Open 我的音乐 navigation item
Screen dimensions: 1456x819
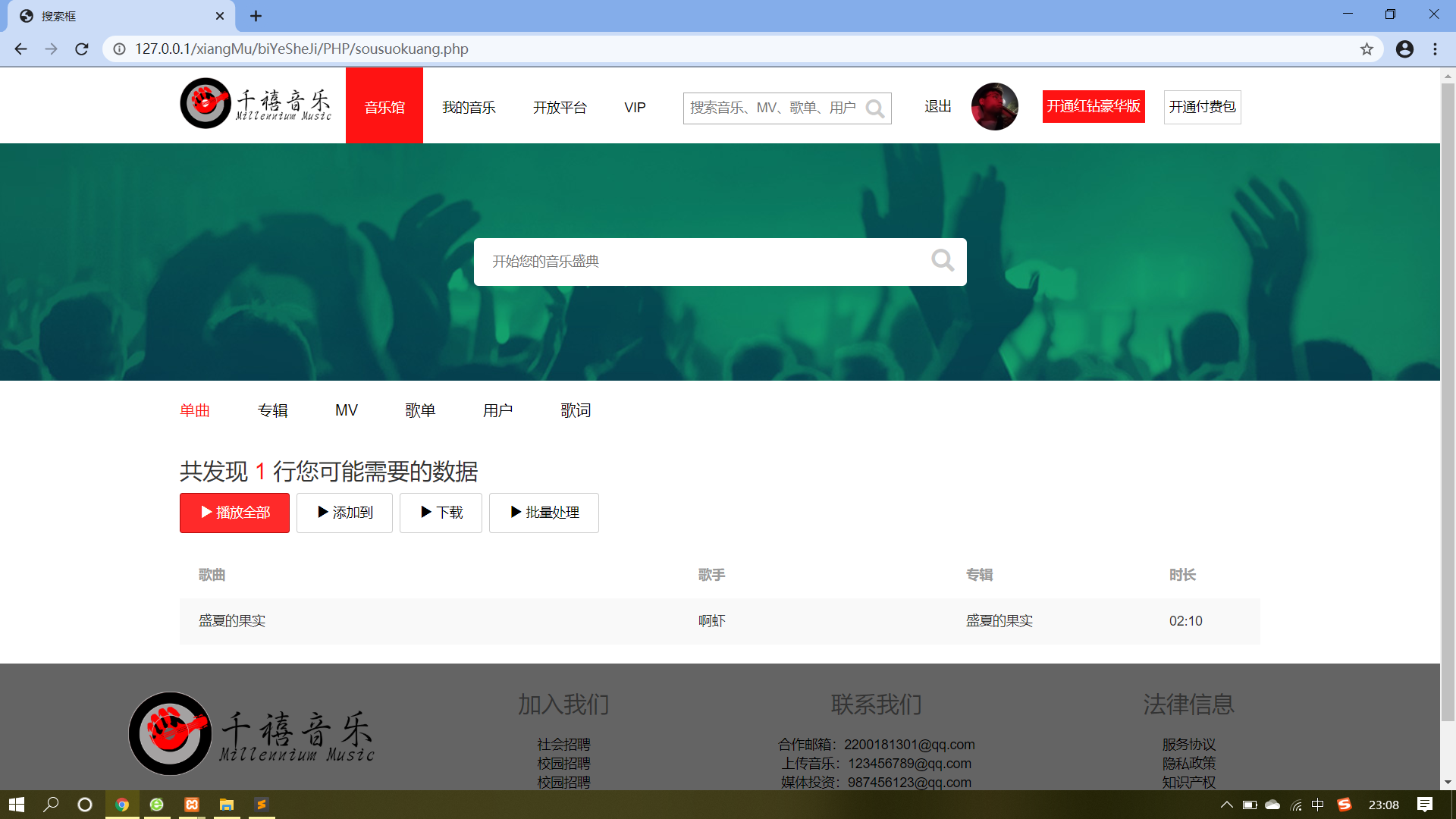469,107
